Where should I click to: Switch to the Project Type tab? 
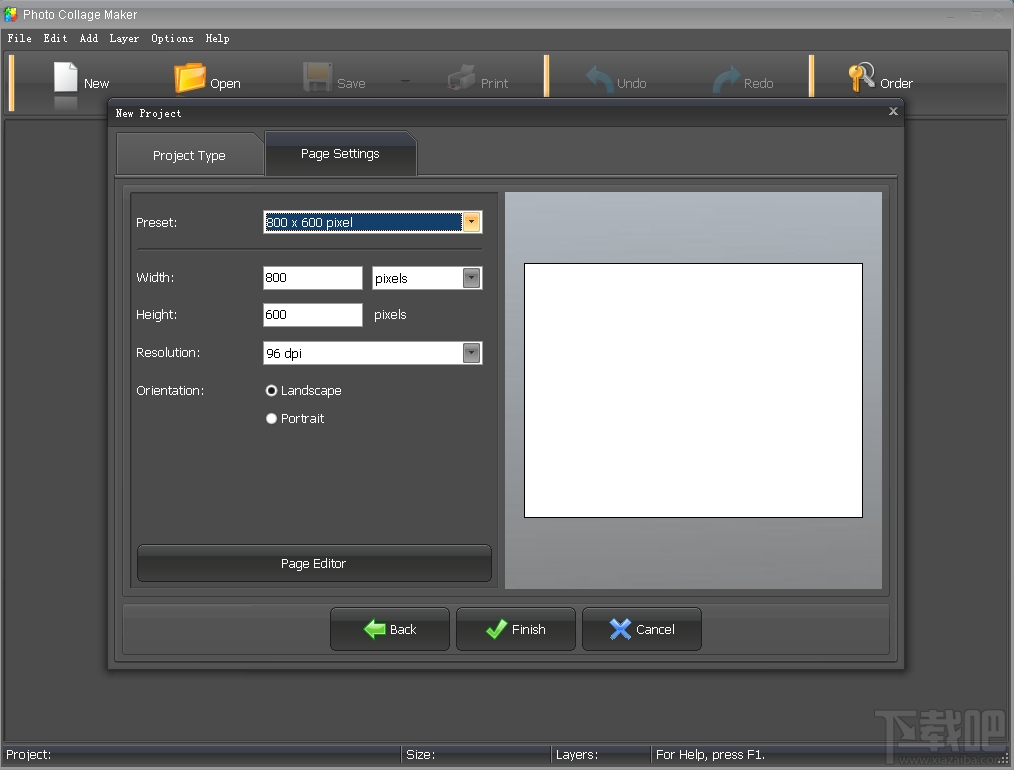189,155
